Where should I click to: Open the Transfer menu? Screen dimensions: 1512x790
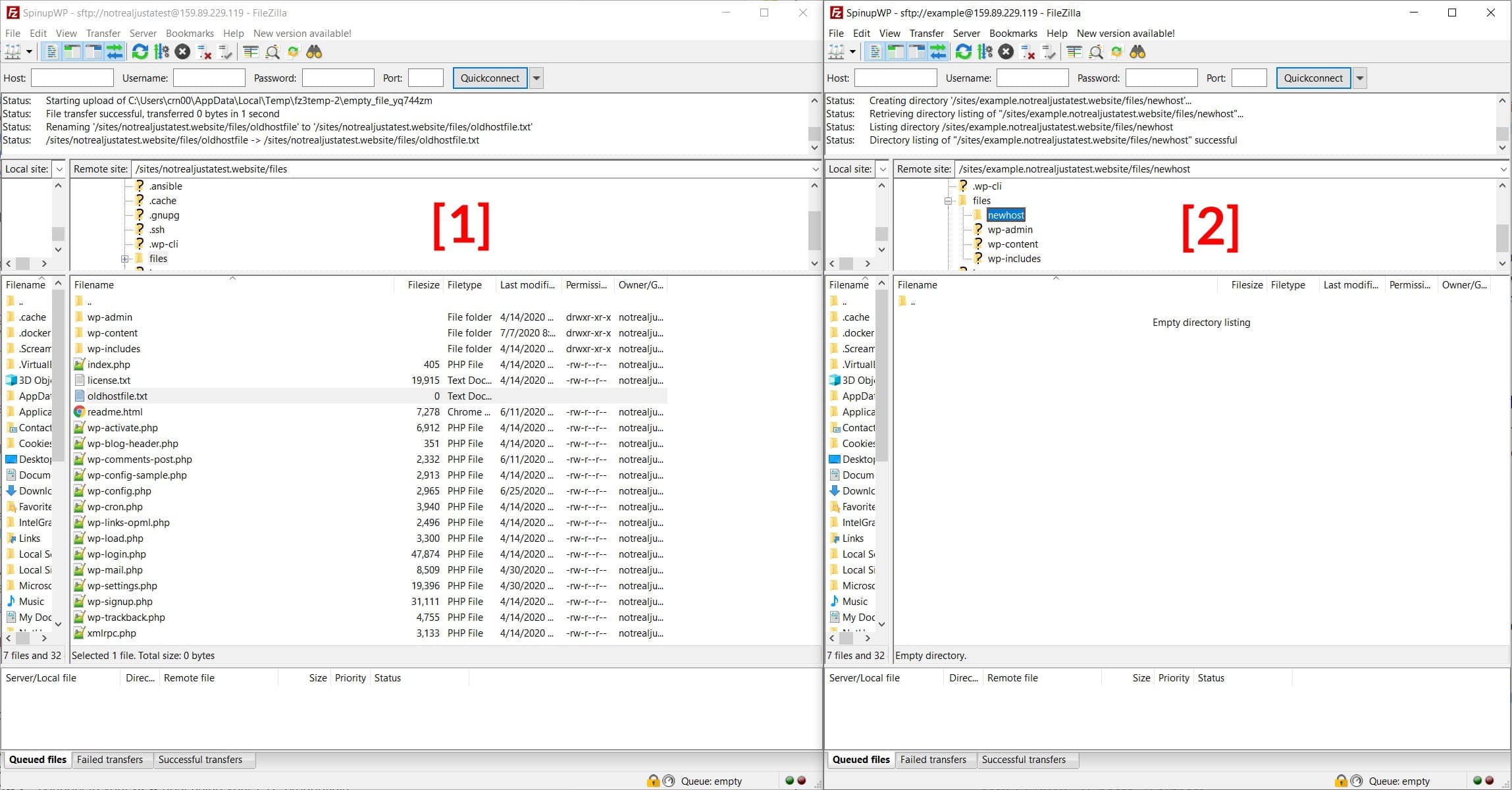(103, 33)
